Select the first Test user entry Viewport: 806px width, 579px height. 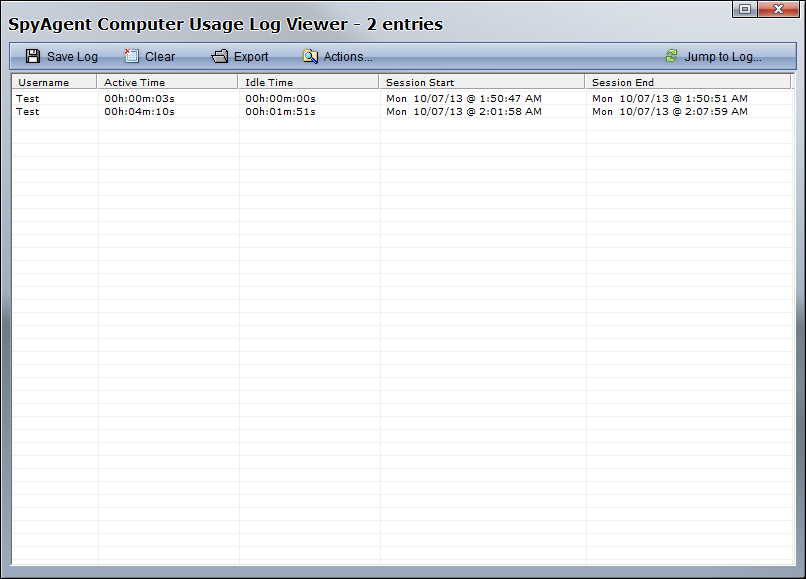tap(28, 98)
